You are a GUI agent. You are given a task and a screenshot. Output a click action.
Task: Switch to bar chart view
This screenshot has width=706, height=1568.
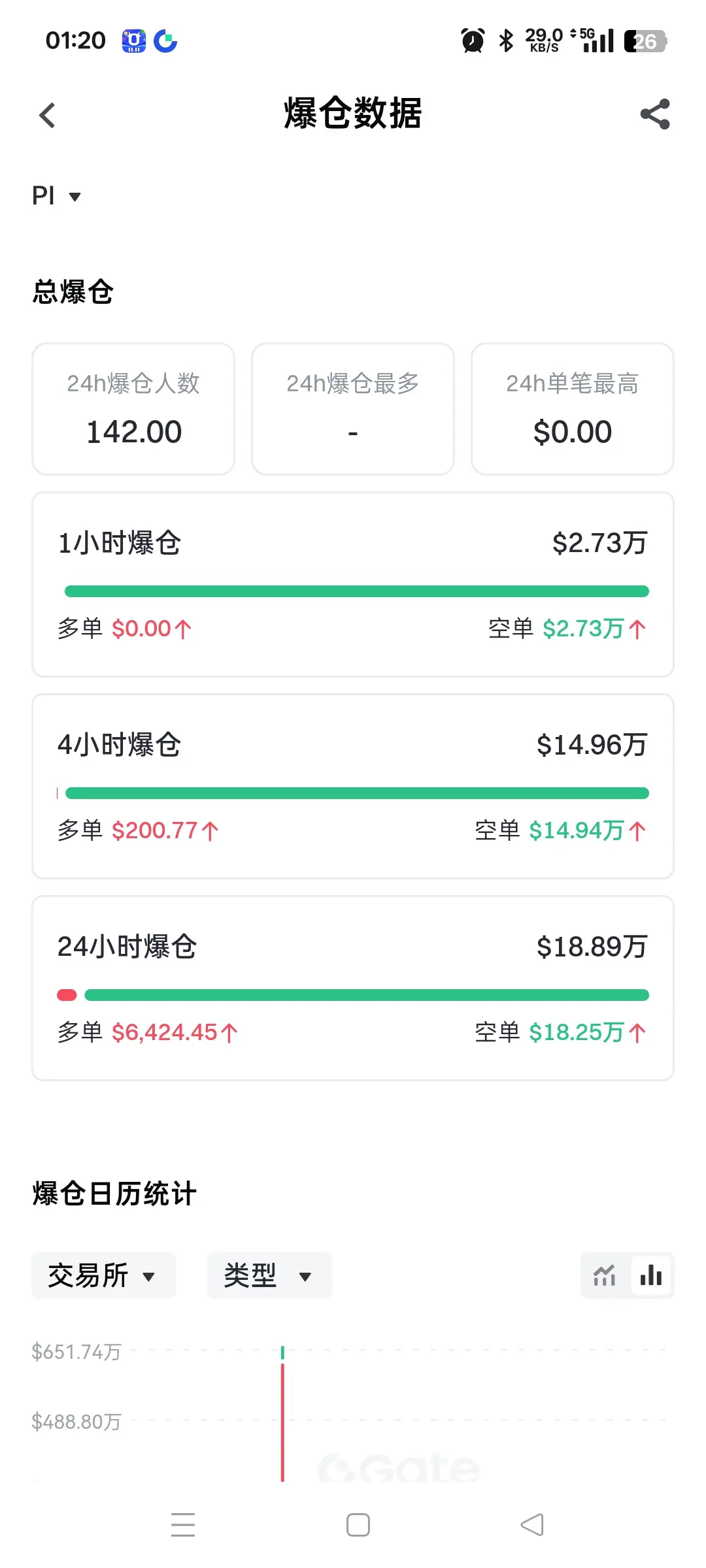tap(651, 1275)
